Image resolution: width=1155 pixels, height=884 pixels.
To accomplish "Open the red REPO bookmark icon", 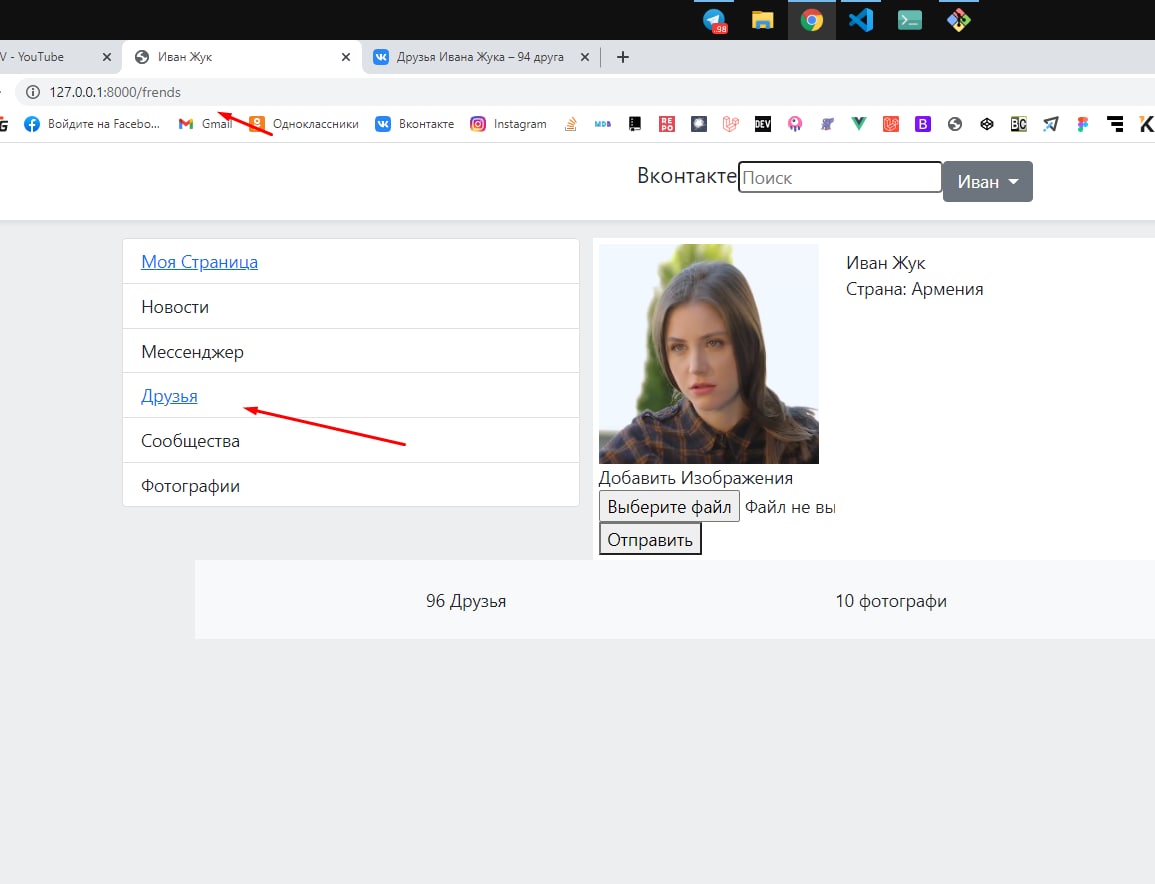I will [667, 124].
